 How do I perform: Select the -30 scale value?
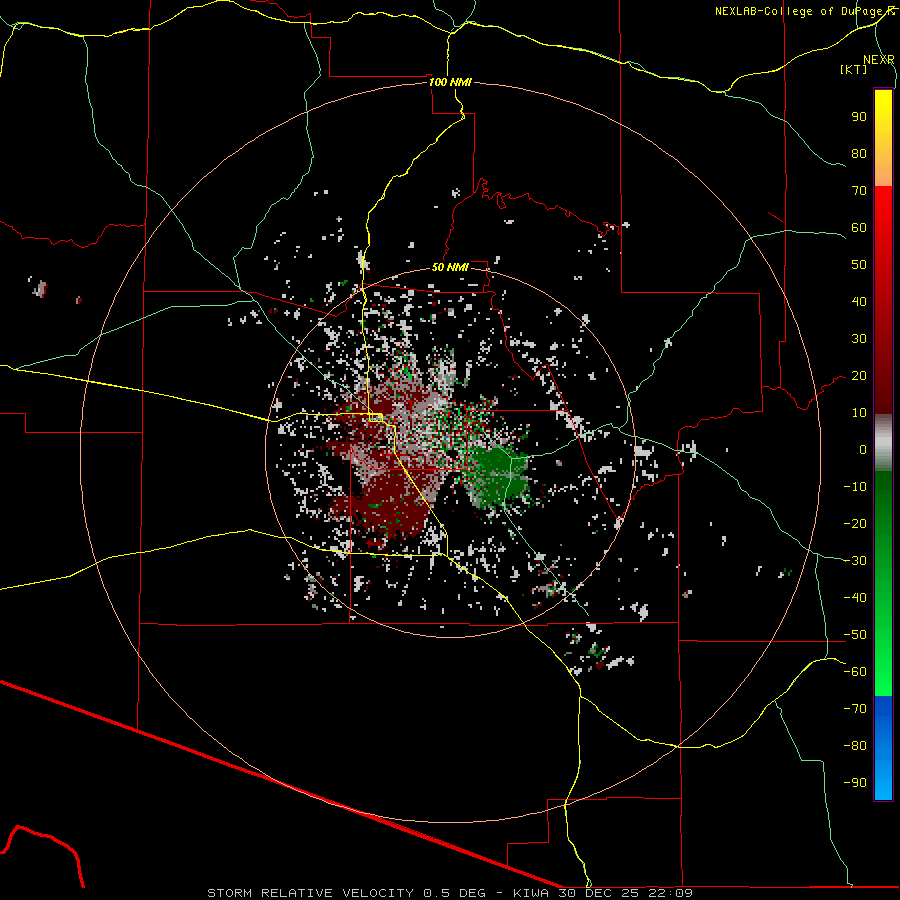click(x=855, y=561)
